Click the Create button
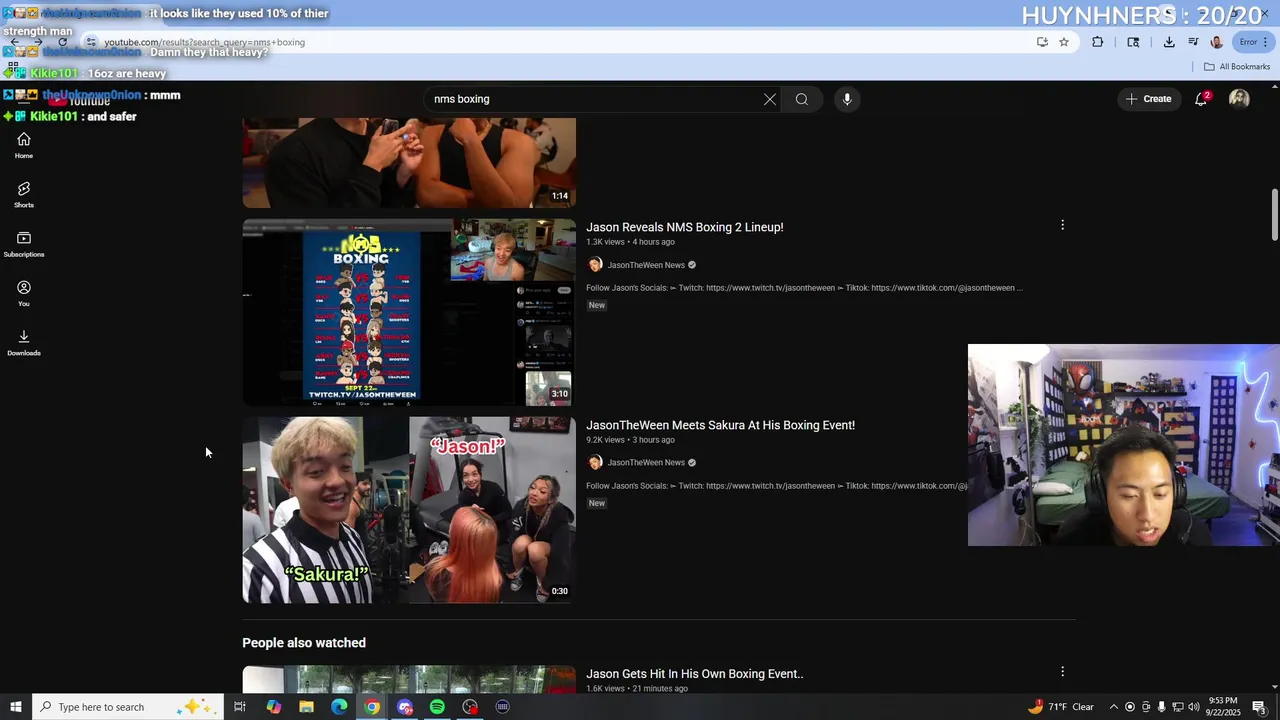Image resolution: width=1280 pixels, height=720 pixels. 1148,99
